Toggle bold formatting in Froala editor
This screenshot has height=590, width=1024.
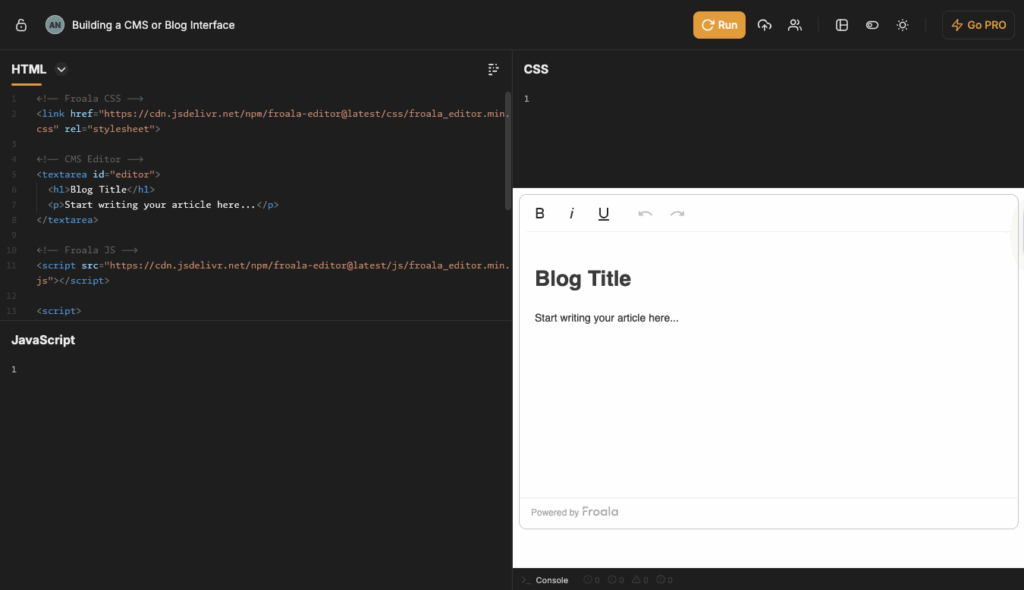539,213
